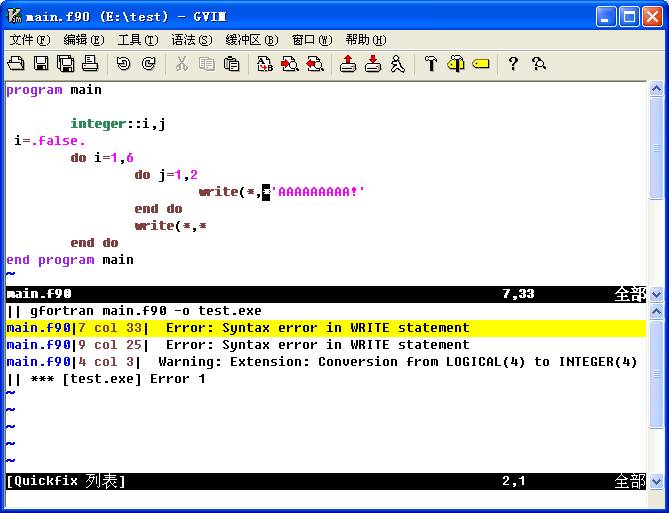Open the 编辑(E) menu
669x513 pixels.
pos(84,40)
